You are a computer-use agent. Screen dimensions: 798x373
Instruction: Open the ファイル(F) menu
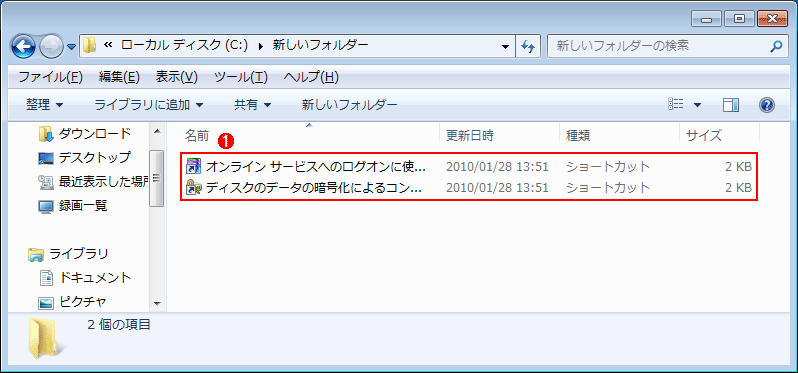(50, 77)
